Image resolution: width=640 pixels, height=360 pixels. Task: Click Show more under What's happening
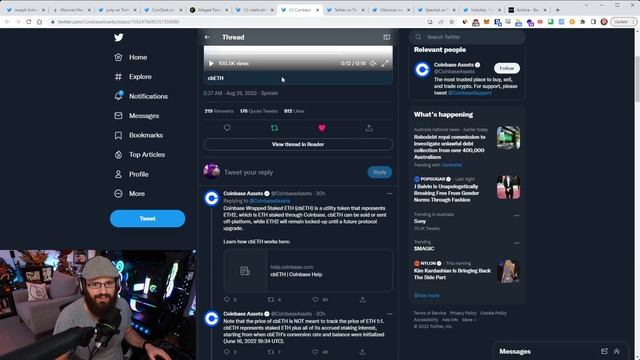(x=427, y=296)
